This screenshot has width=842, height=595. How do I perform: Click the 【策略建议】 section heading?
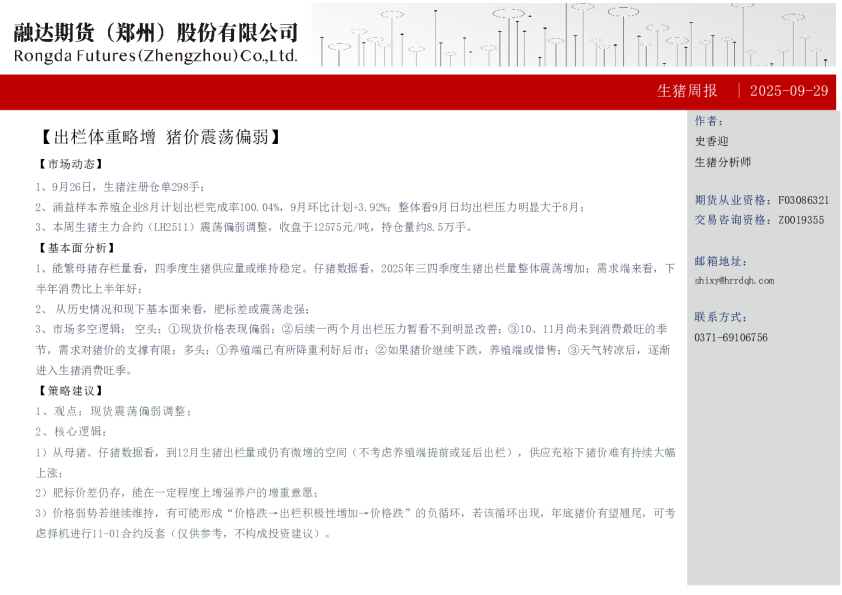point(70,391)
